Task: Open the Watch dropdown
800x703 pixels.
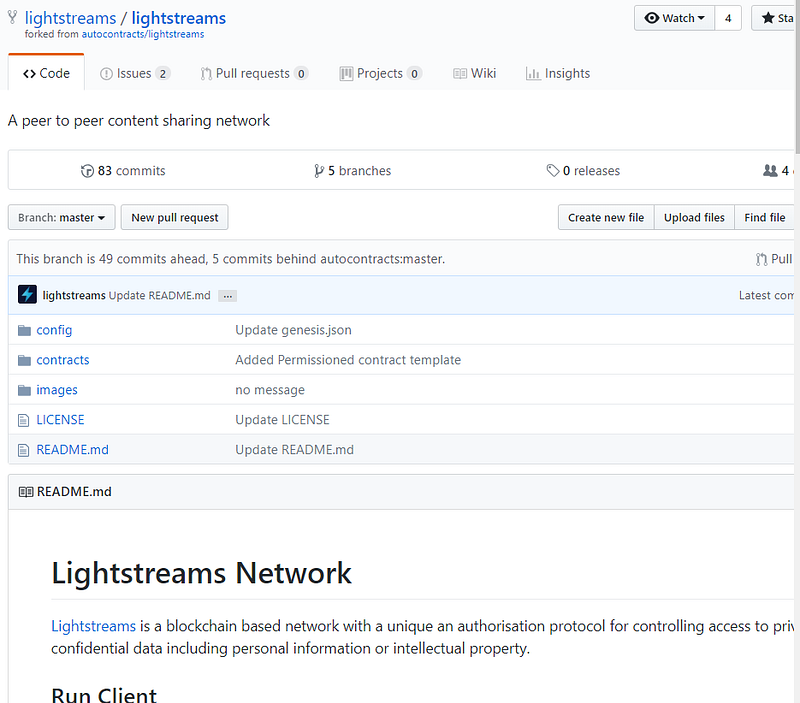Action: 674,18
